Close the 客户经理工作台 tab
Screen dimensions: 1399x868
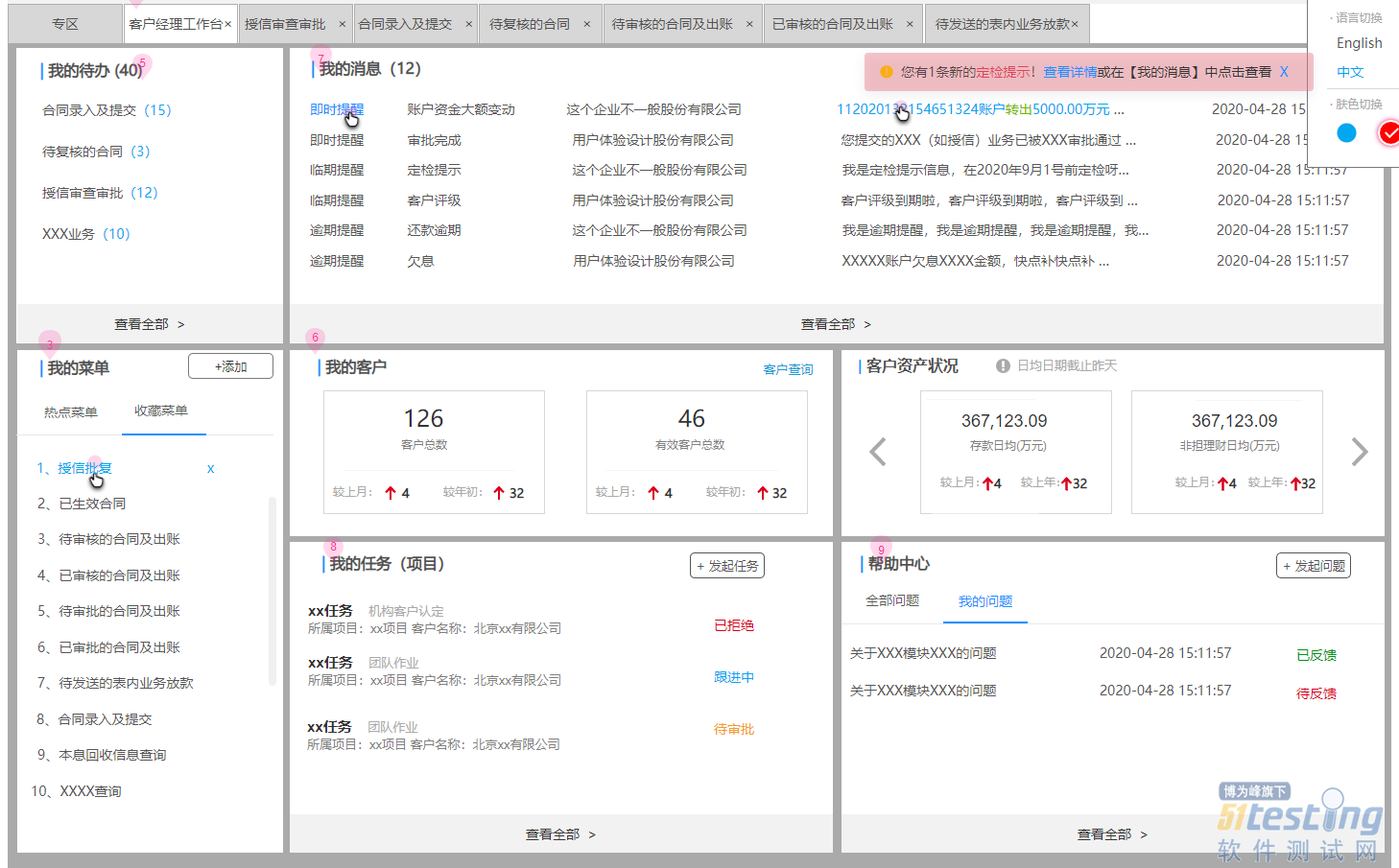point(227,24)
